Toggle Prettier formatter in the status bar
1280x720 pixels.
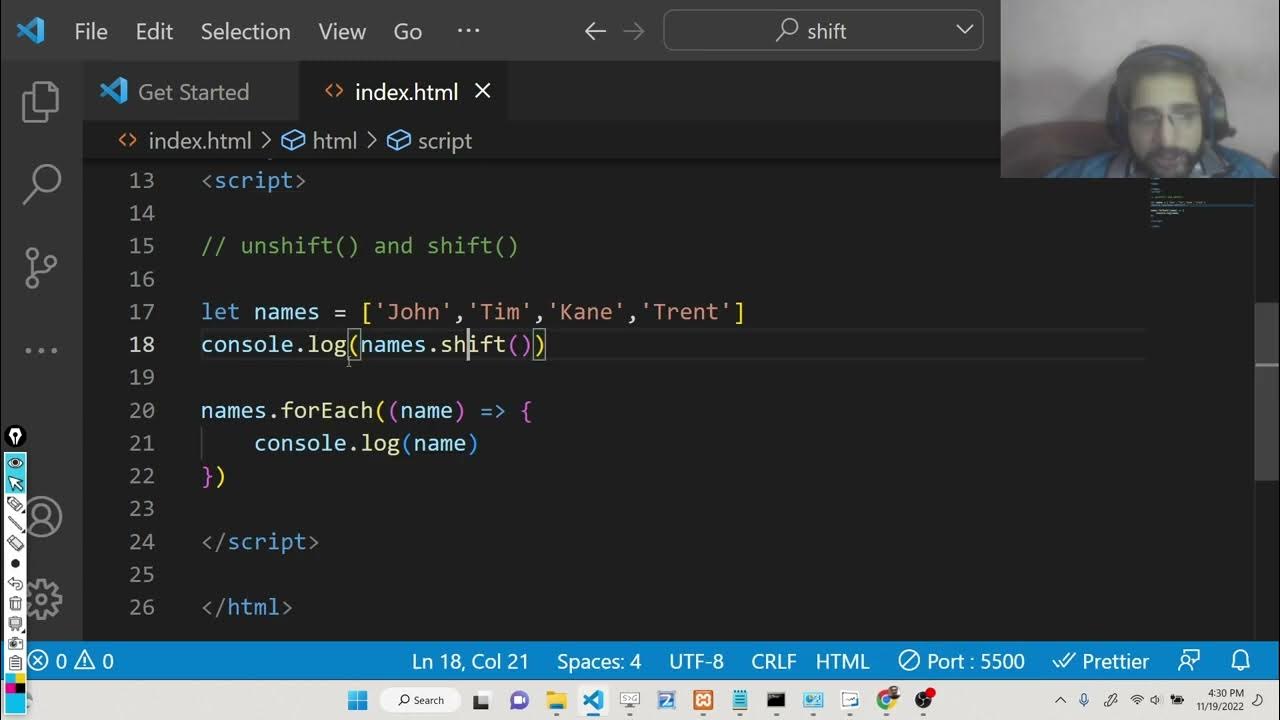pyautogui.click(x=1101, y=661)
